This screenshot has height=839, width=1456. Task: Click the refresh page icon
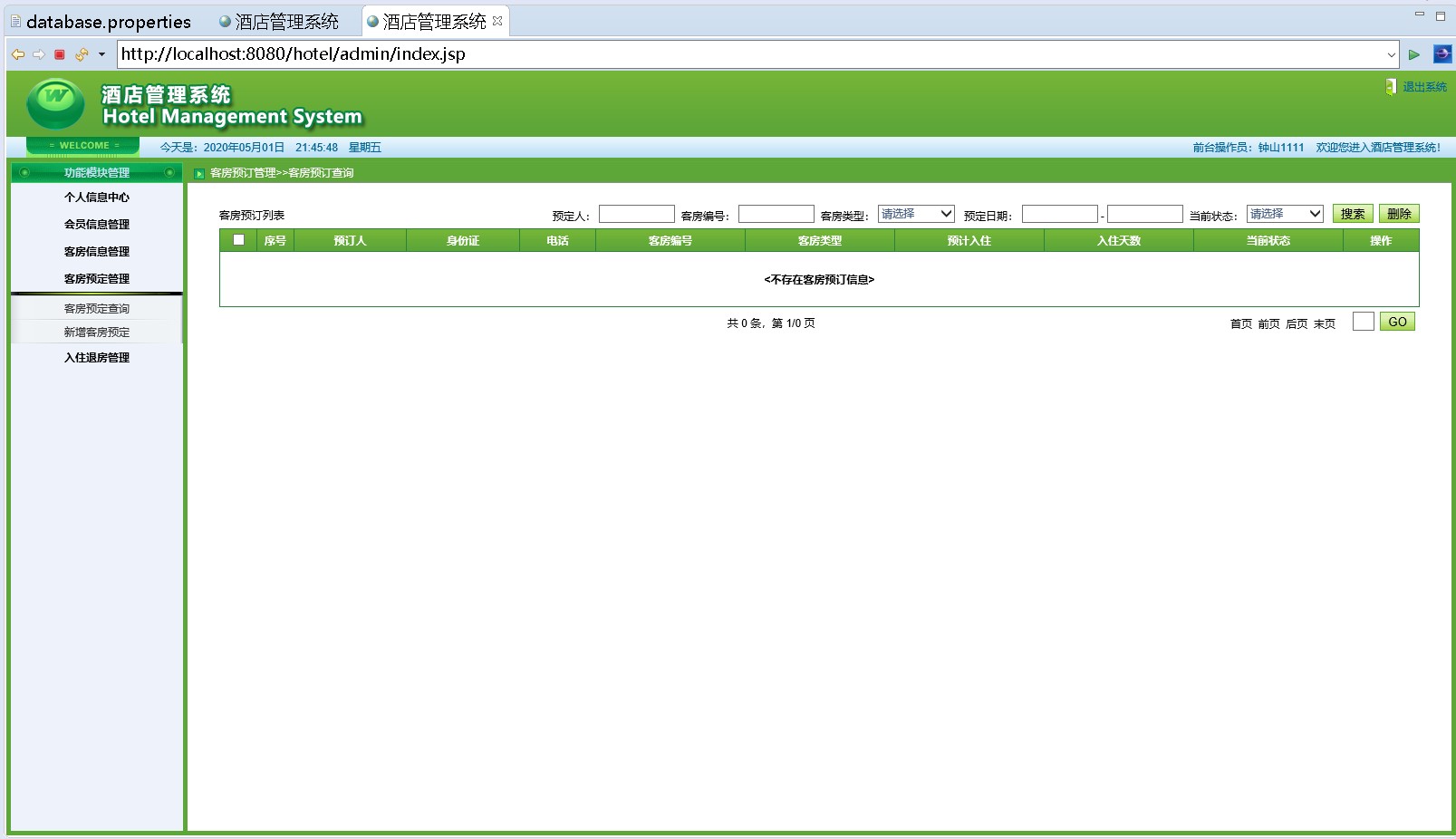coord(82,54)
